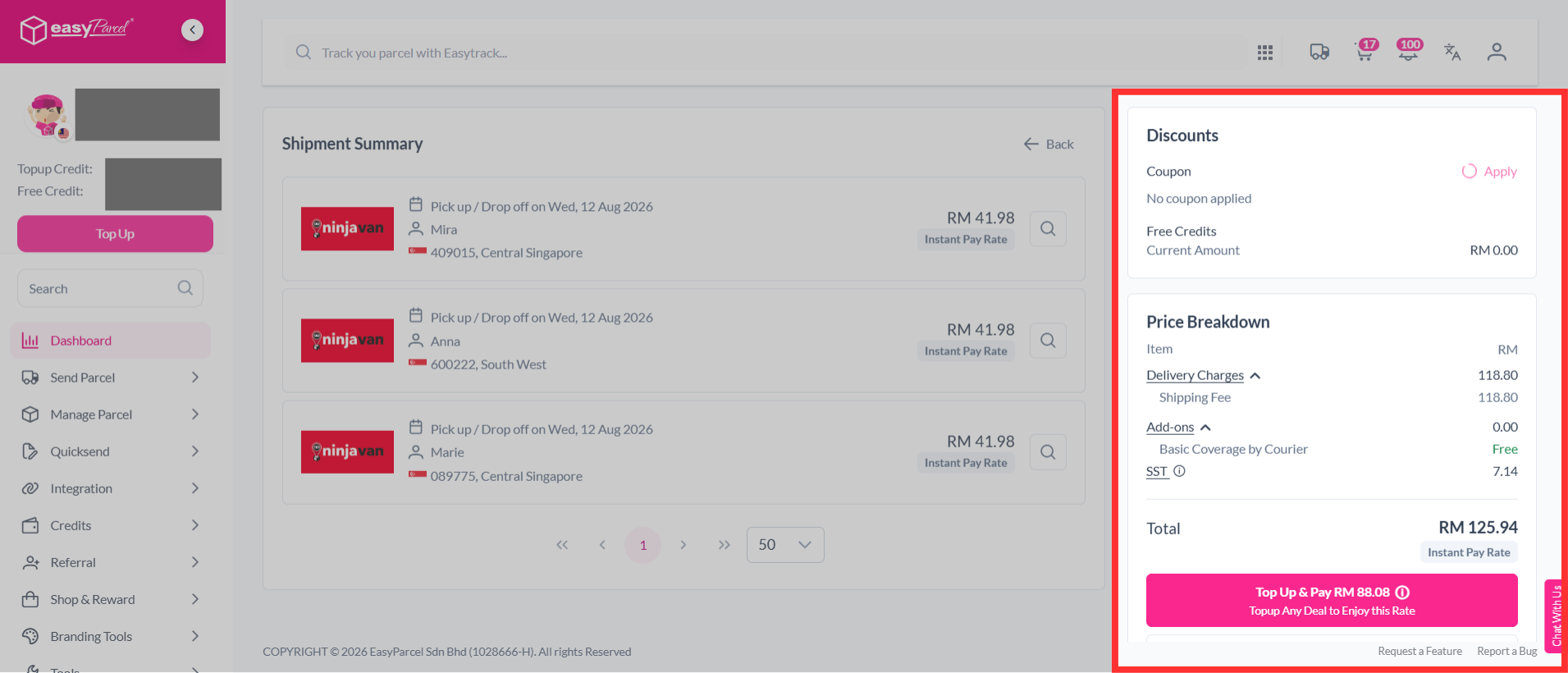The height and width of the screenshot is (673, 1568).
Task: Open the apps grid menu
Action: [1265, 53]
